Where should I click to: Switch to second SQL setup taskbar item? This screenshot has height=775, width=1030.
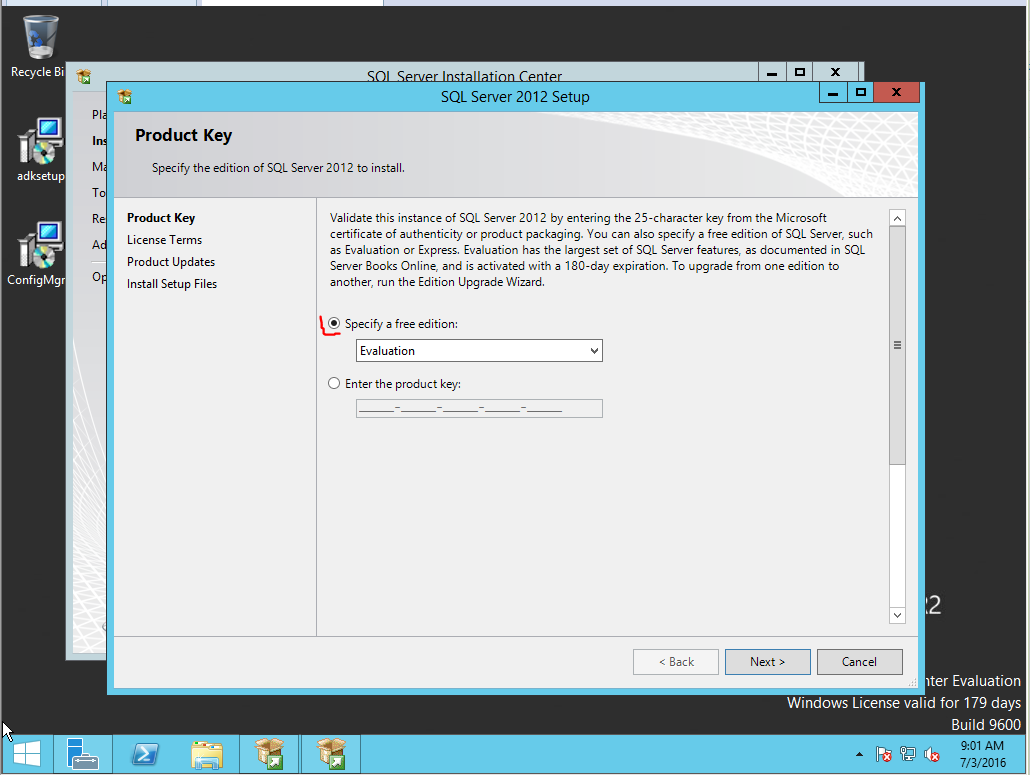coord(331,754)
